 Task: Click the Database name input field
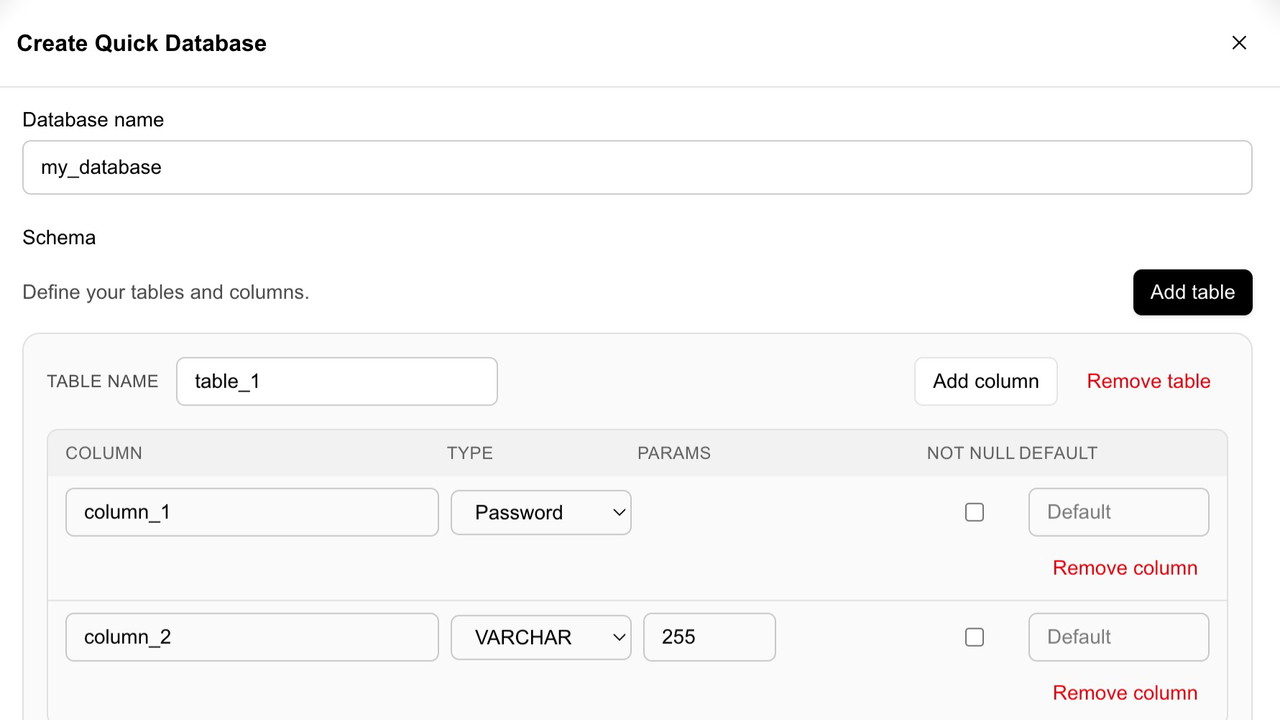(637, 167)
